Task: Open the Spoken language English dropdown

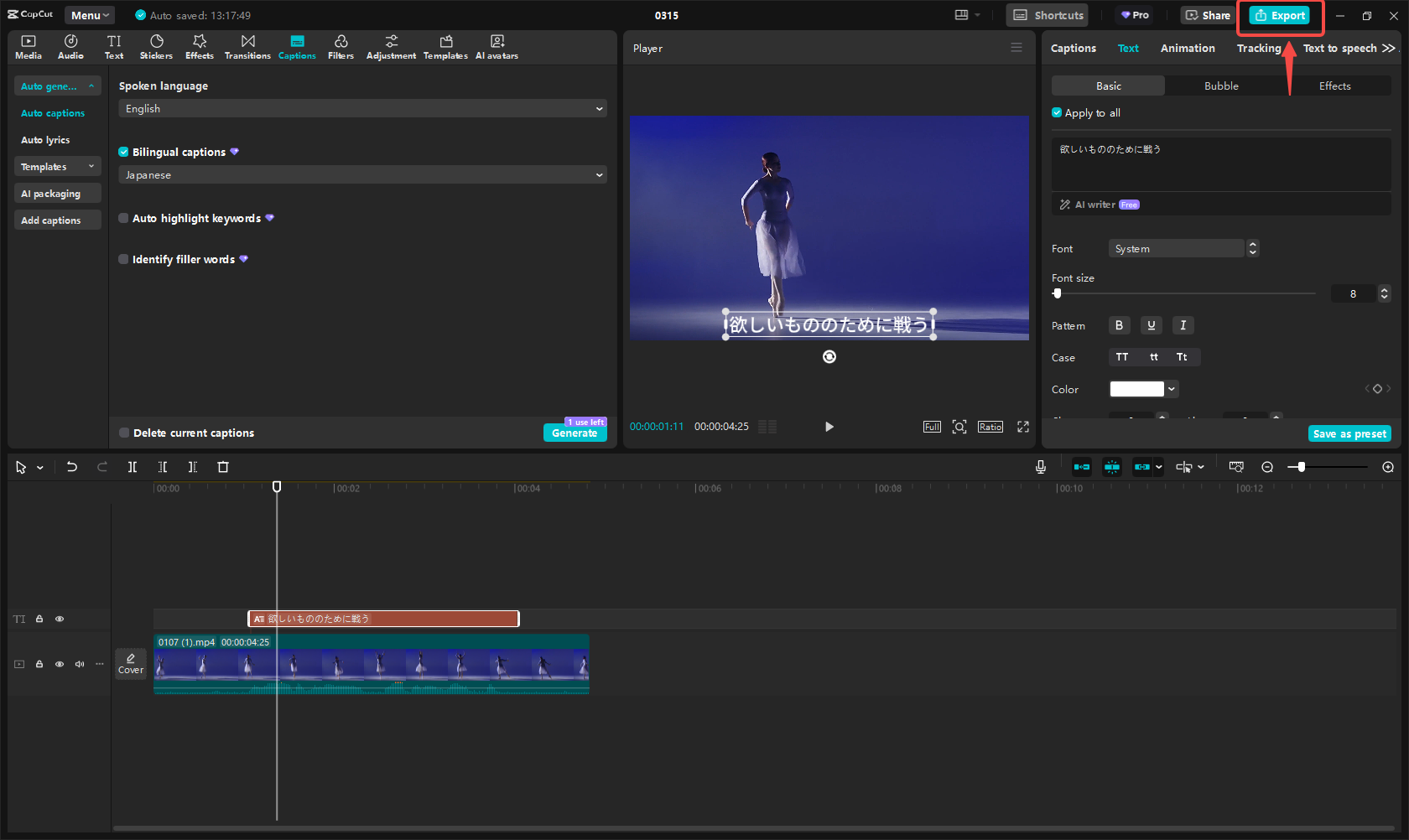Action: click(x=362, y=109)
